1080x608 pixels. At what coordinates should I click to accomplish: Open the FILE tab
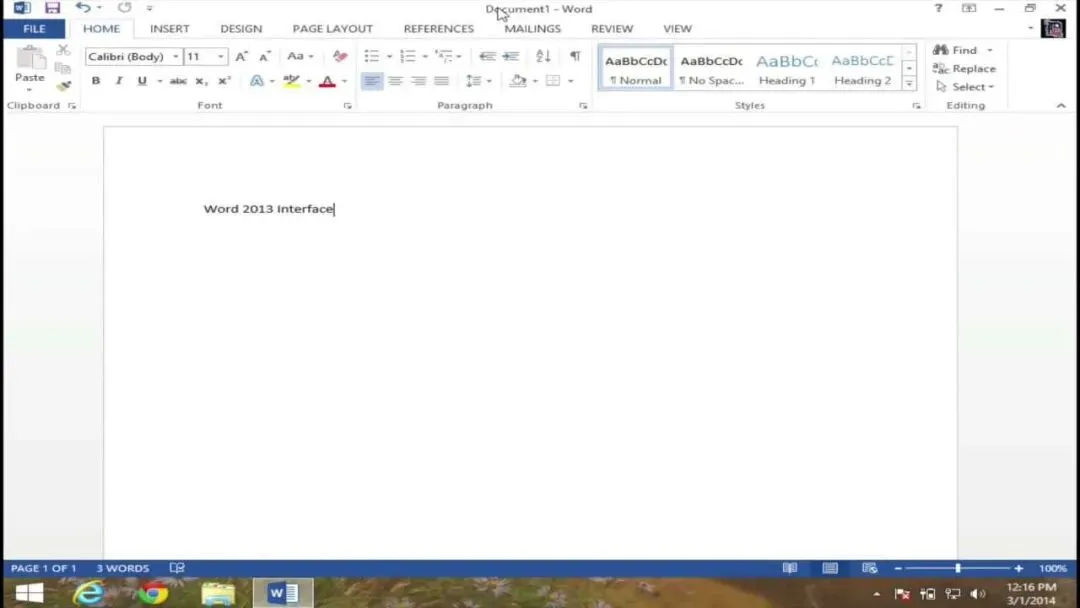34,29
